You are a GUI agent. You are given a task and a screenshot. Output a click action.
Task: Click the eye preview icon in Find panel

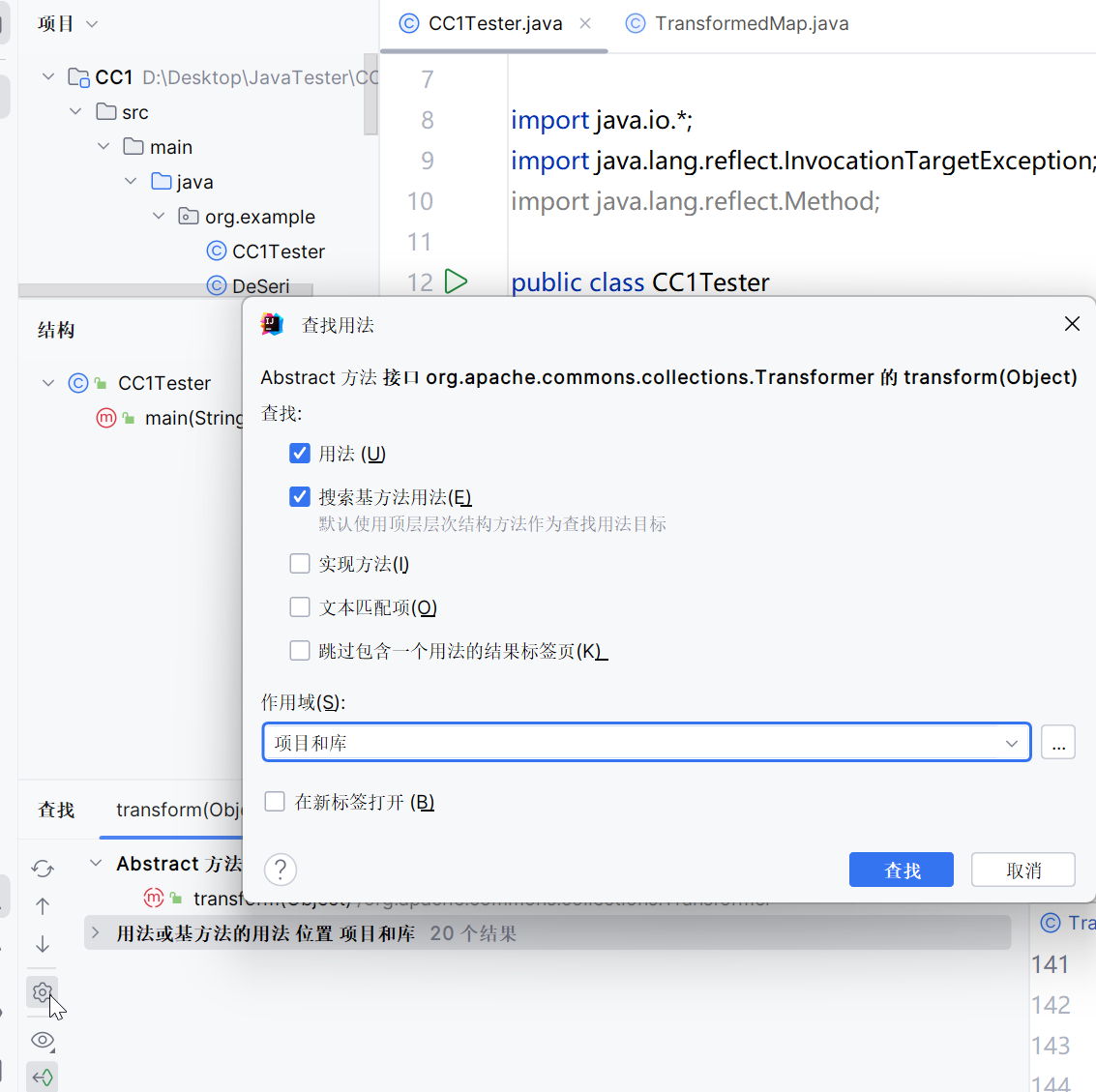[42, 1041]
